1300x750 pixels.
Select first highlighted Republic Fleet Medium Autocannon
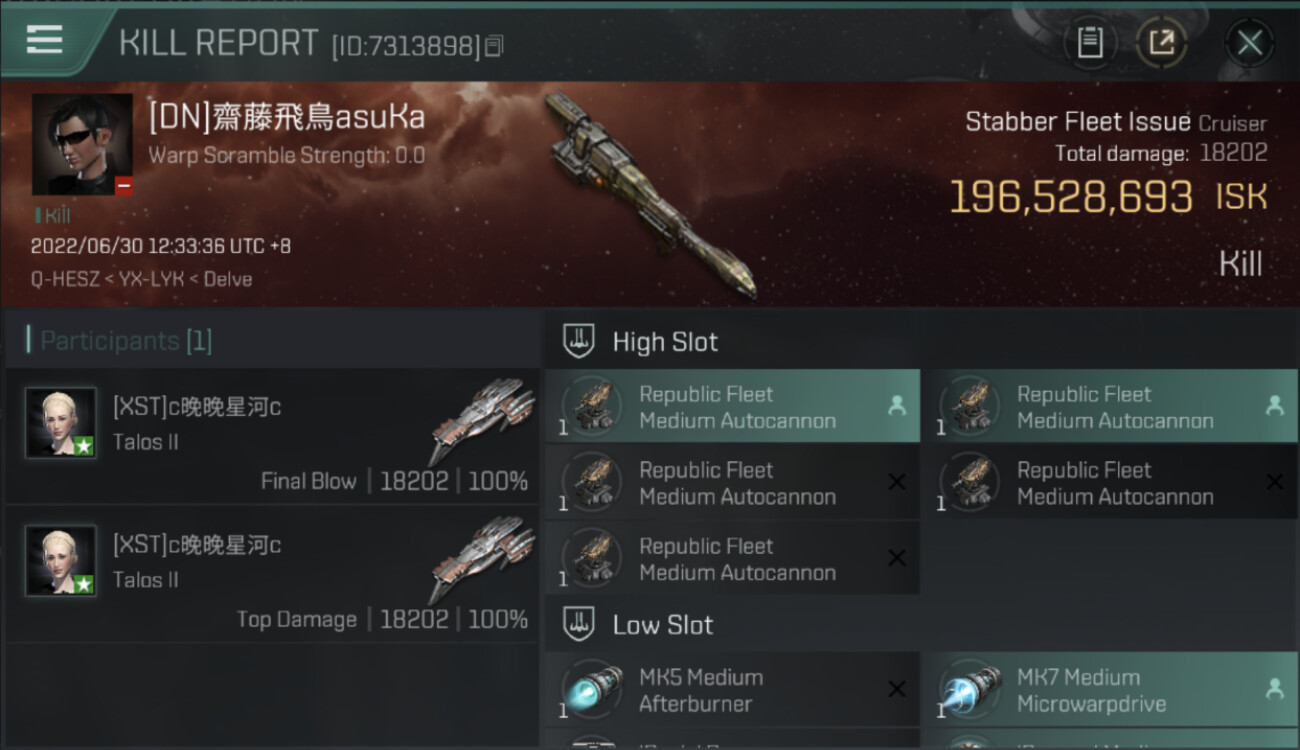pos(732,407)
